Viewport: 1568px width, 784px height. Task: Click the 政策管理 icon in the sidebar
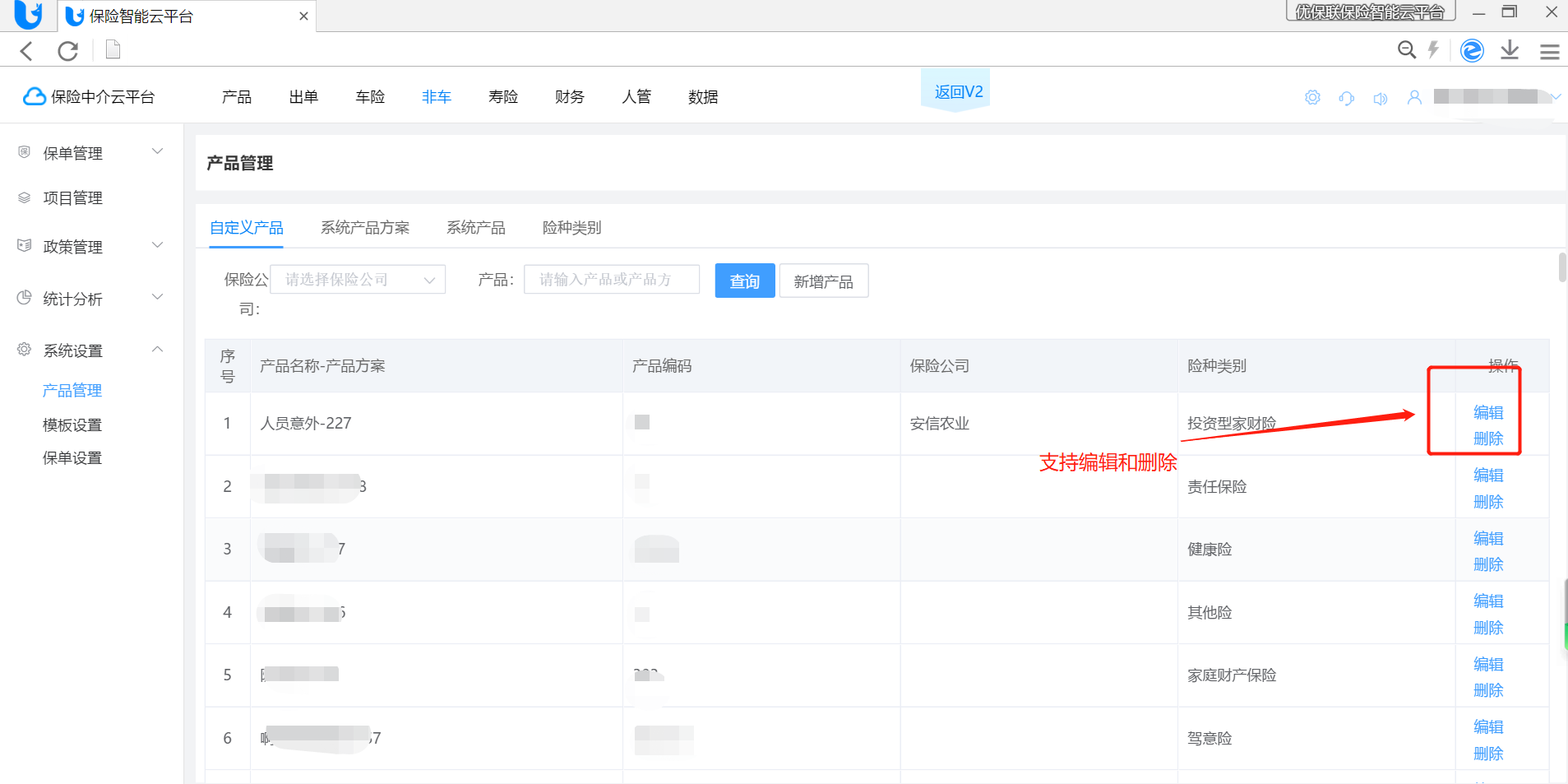coord(25,245)
